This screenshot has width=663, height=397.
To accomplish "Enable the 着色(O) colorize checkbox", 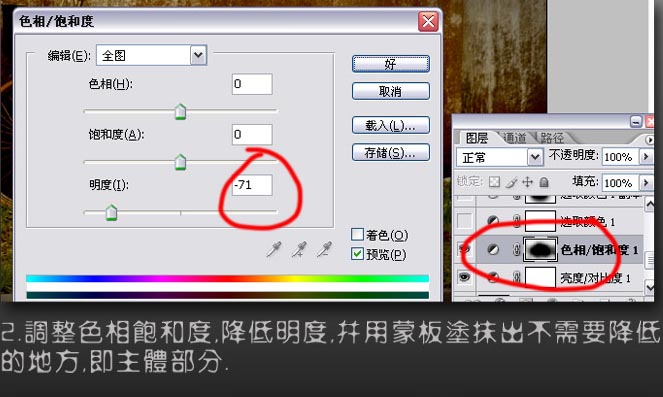I will point(357,234).
